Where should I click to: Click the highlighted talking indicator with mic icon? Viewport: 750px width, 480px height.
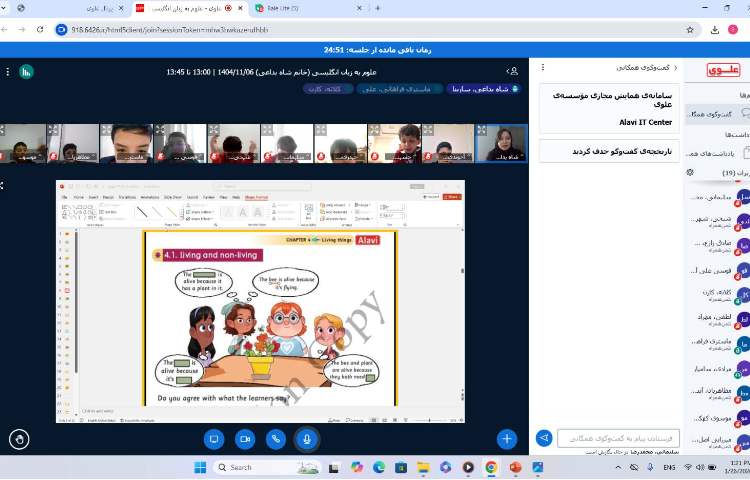click(484, 89)
